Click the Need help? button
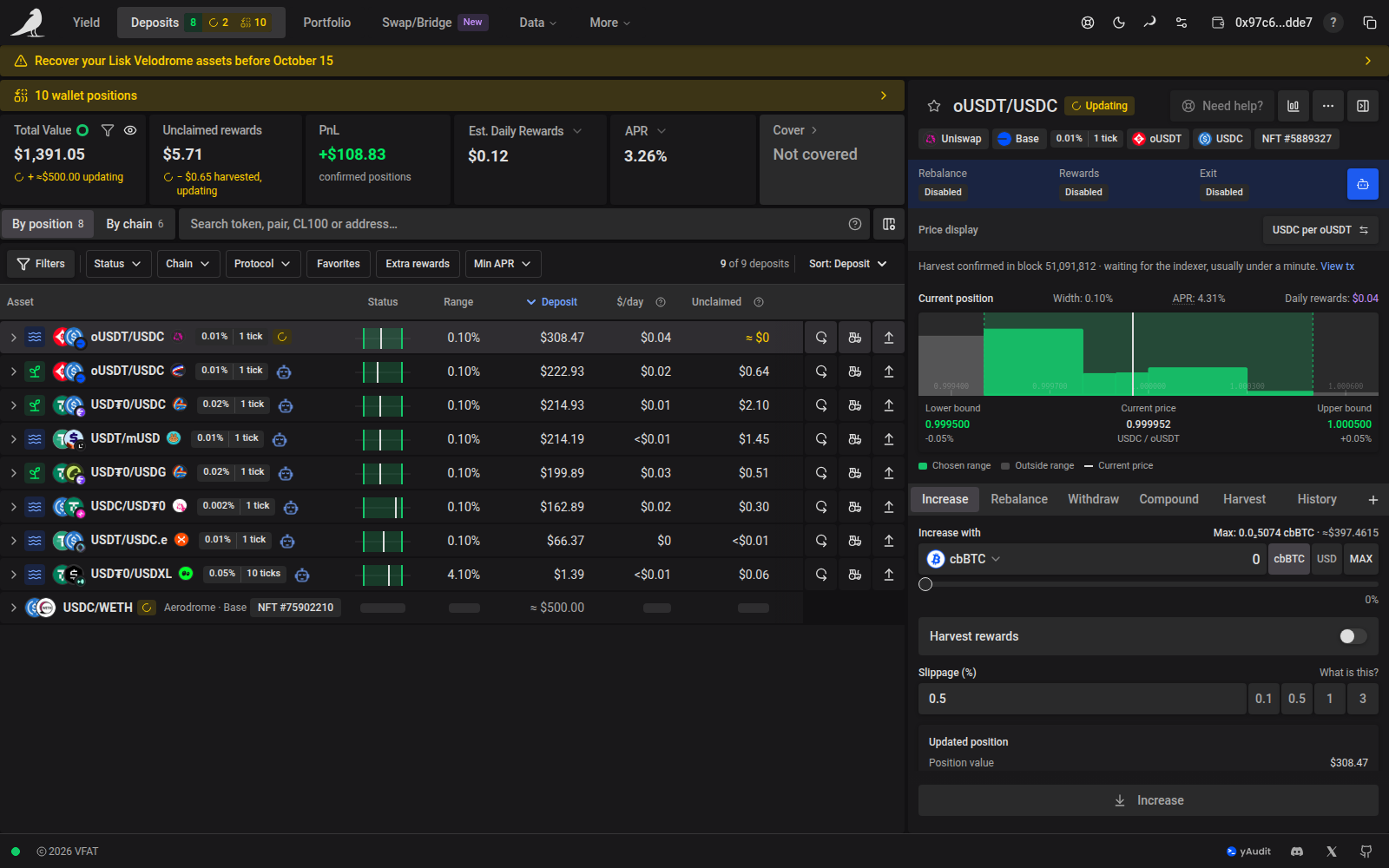This screenshot has width=1389, height=868. [x=1222, y=106]
